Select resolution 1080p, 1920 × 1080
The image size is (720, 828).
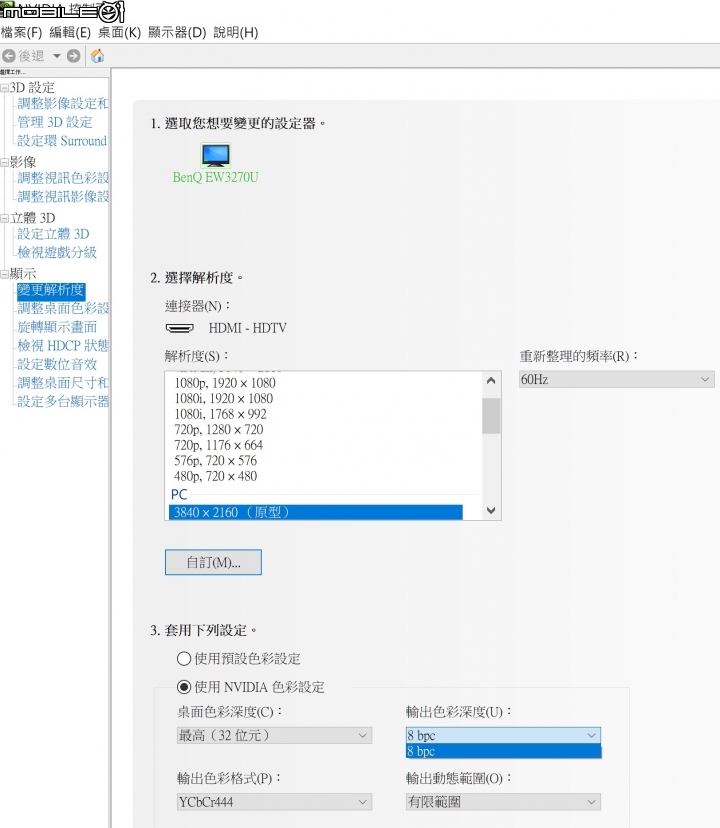[x=225, y=383]
